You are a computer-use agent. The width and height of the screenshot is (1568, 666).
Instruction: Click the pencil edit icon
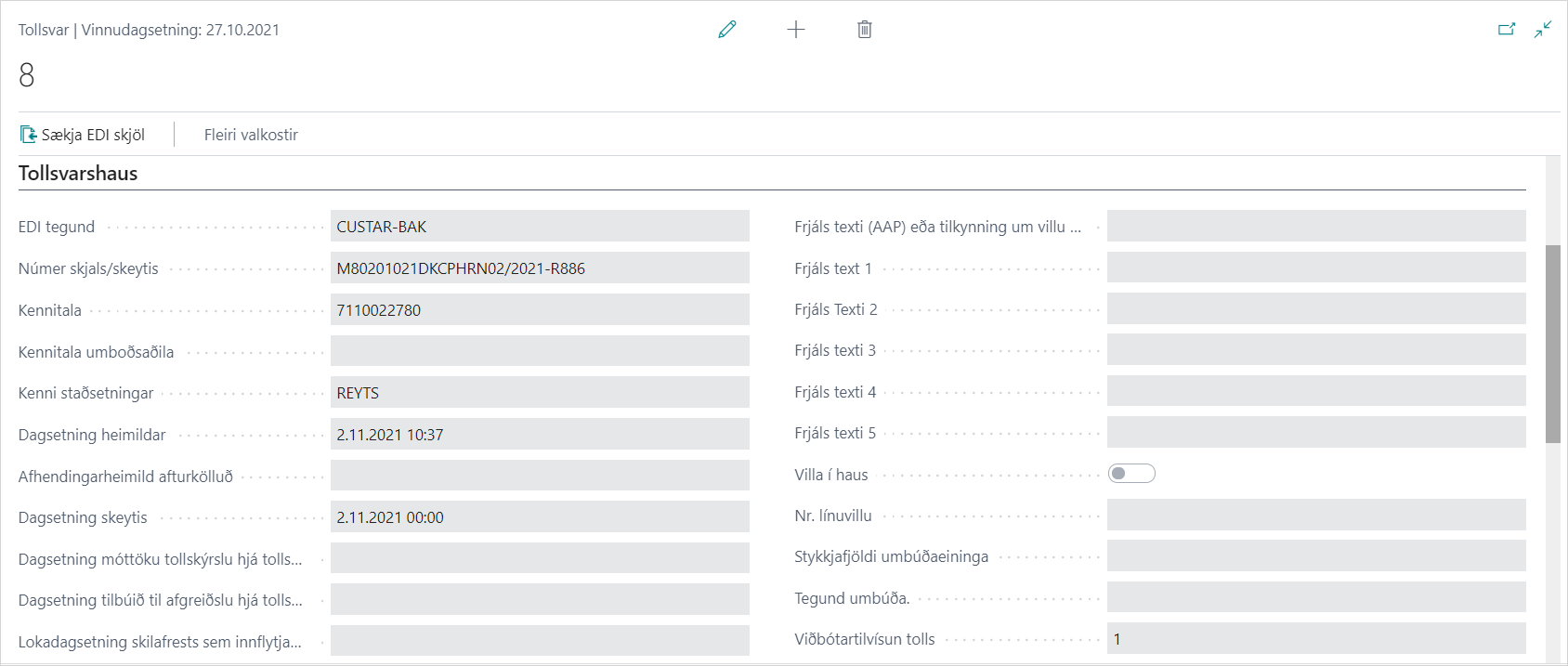727,30
